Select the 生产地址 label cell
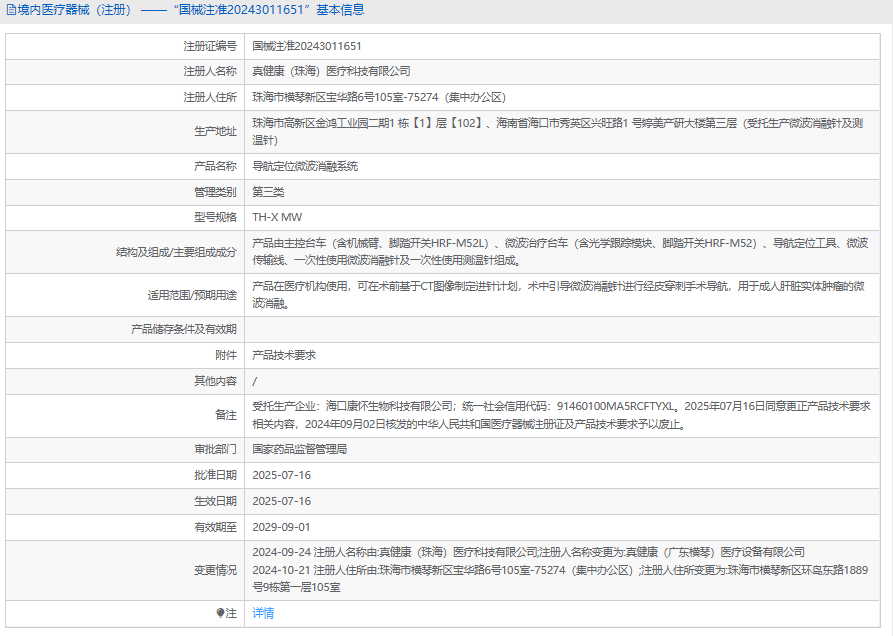The width and height of the screenshot is (893, 636). [x=125, y=132]
